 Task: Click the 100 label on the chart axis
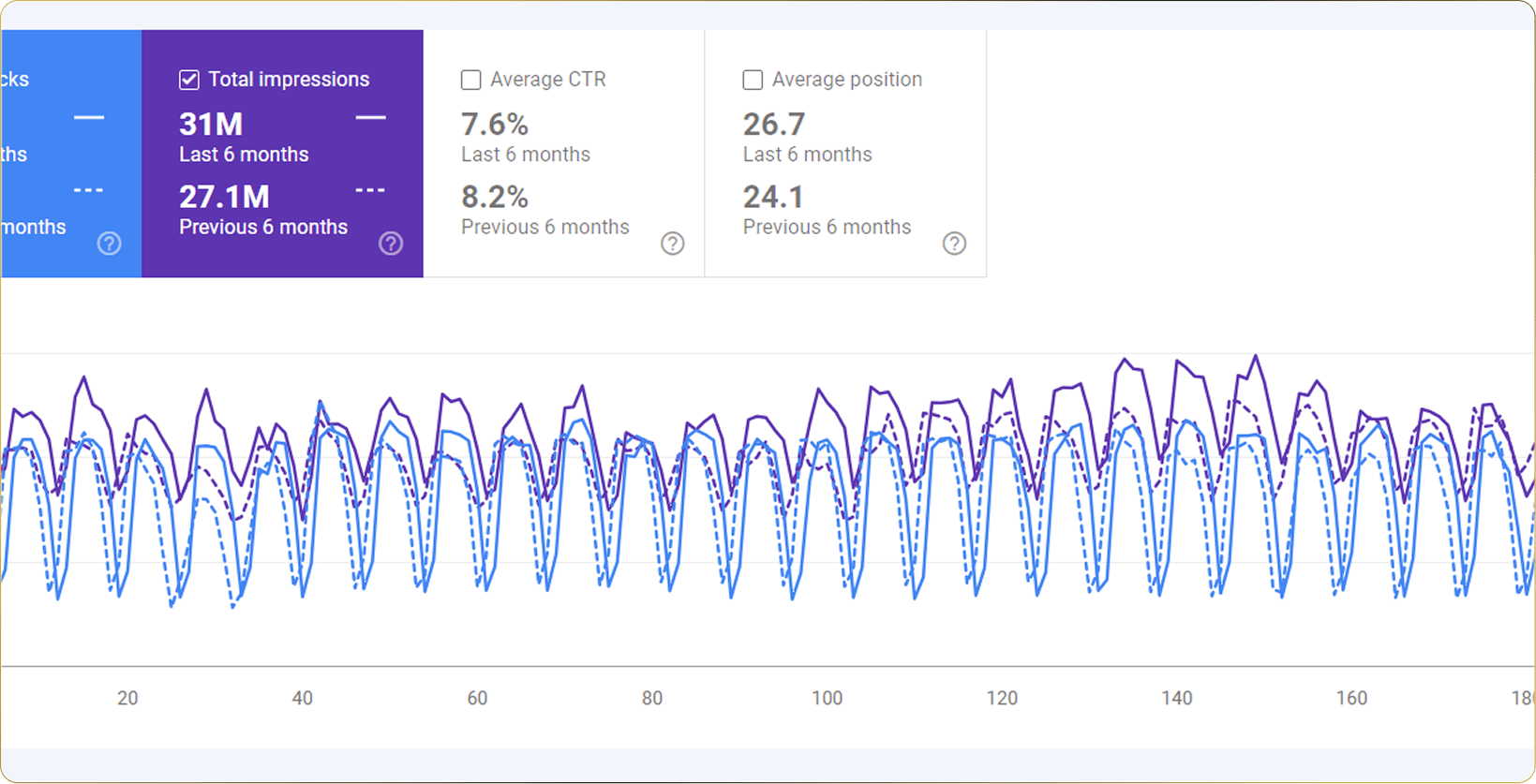click(x=827, y=698)
